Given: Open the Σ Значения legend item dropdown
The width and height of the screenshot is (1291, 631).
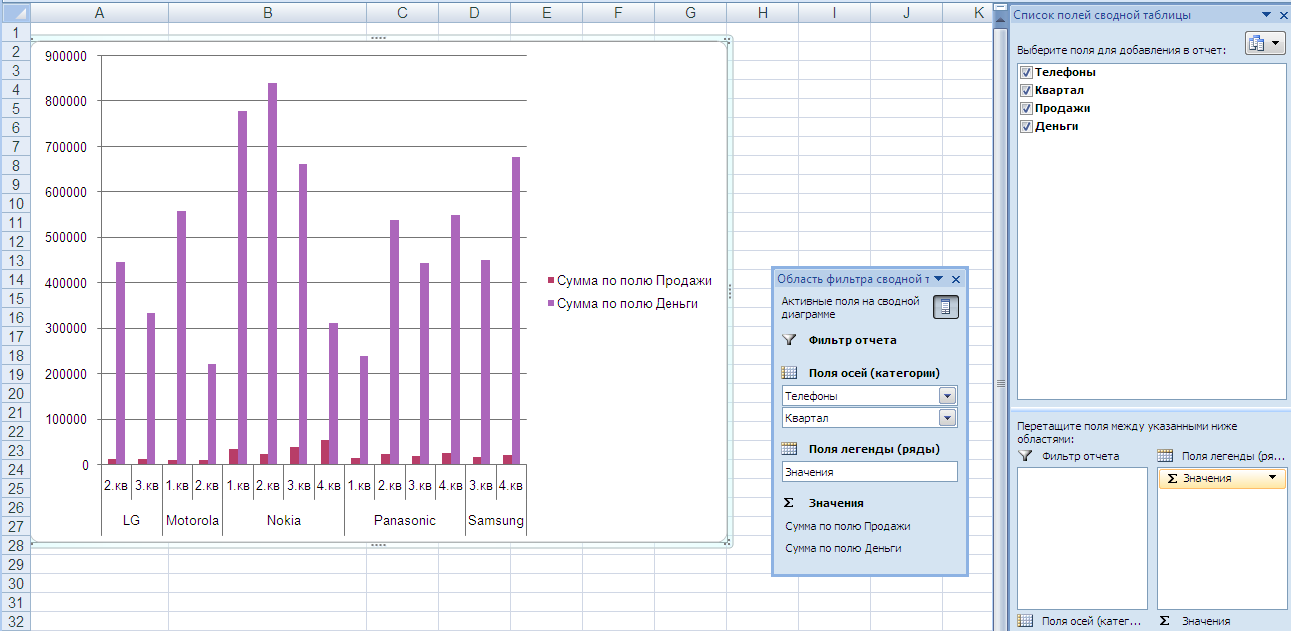Looking at the screenshot, I should coord(1273,479).
